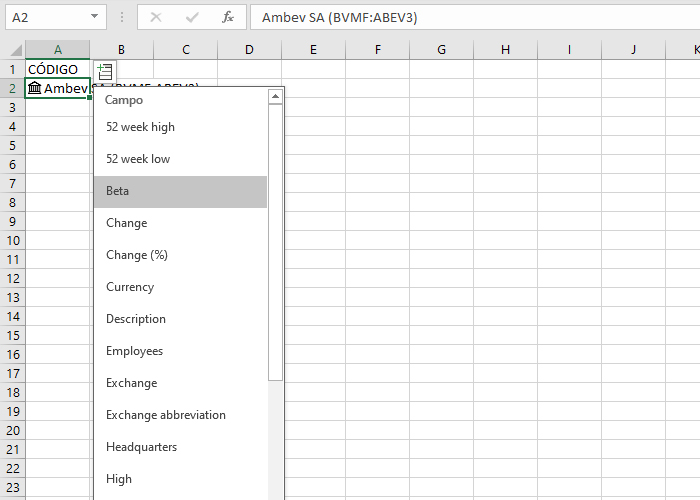Select row 5 header

tap(12, 146)
